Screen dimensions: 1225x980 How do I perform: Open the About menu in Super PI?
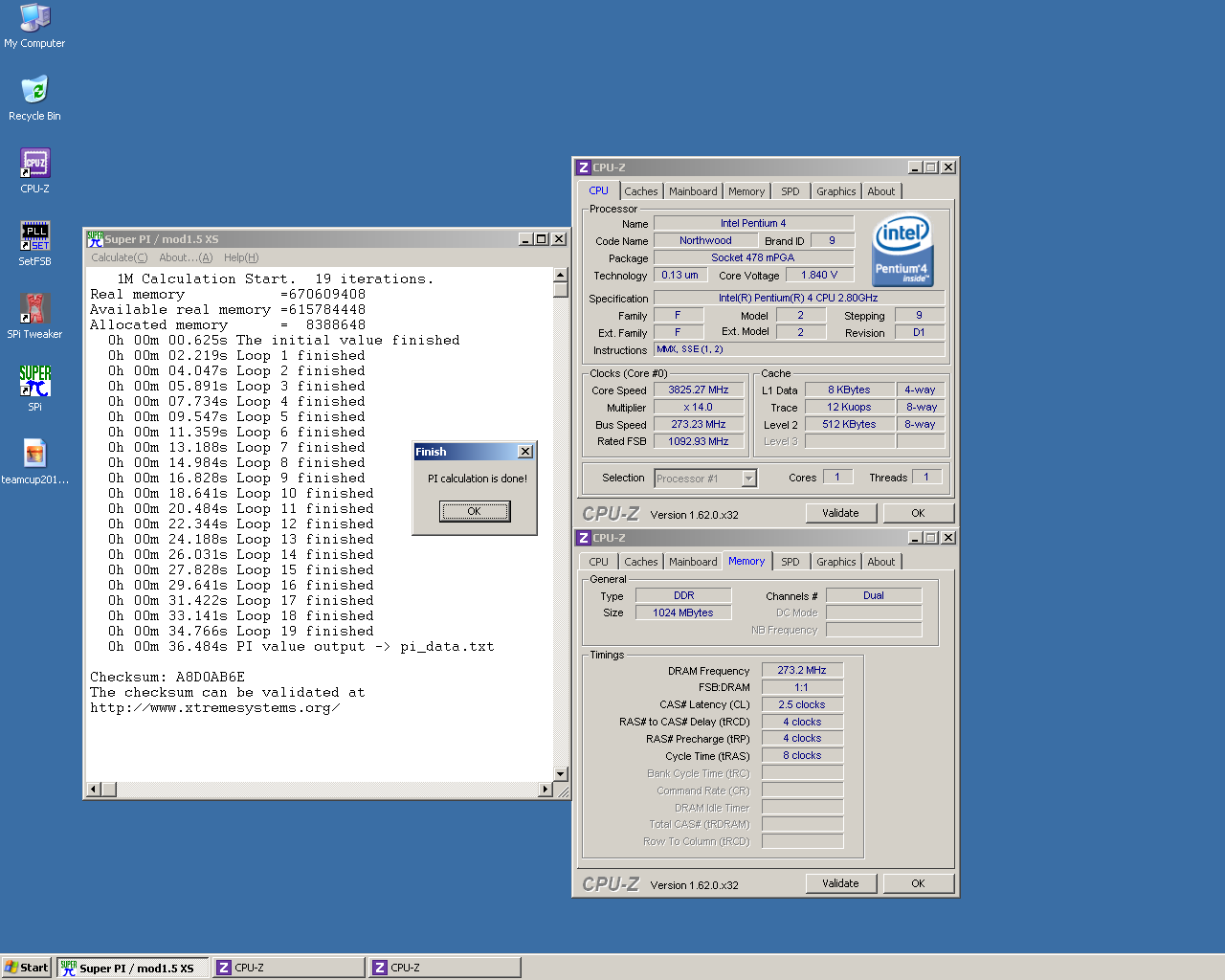click(186, 257)
